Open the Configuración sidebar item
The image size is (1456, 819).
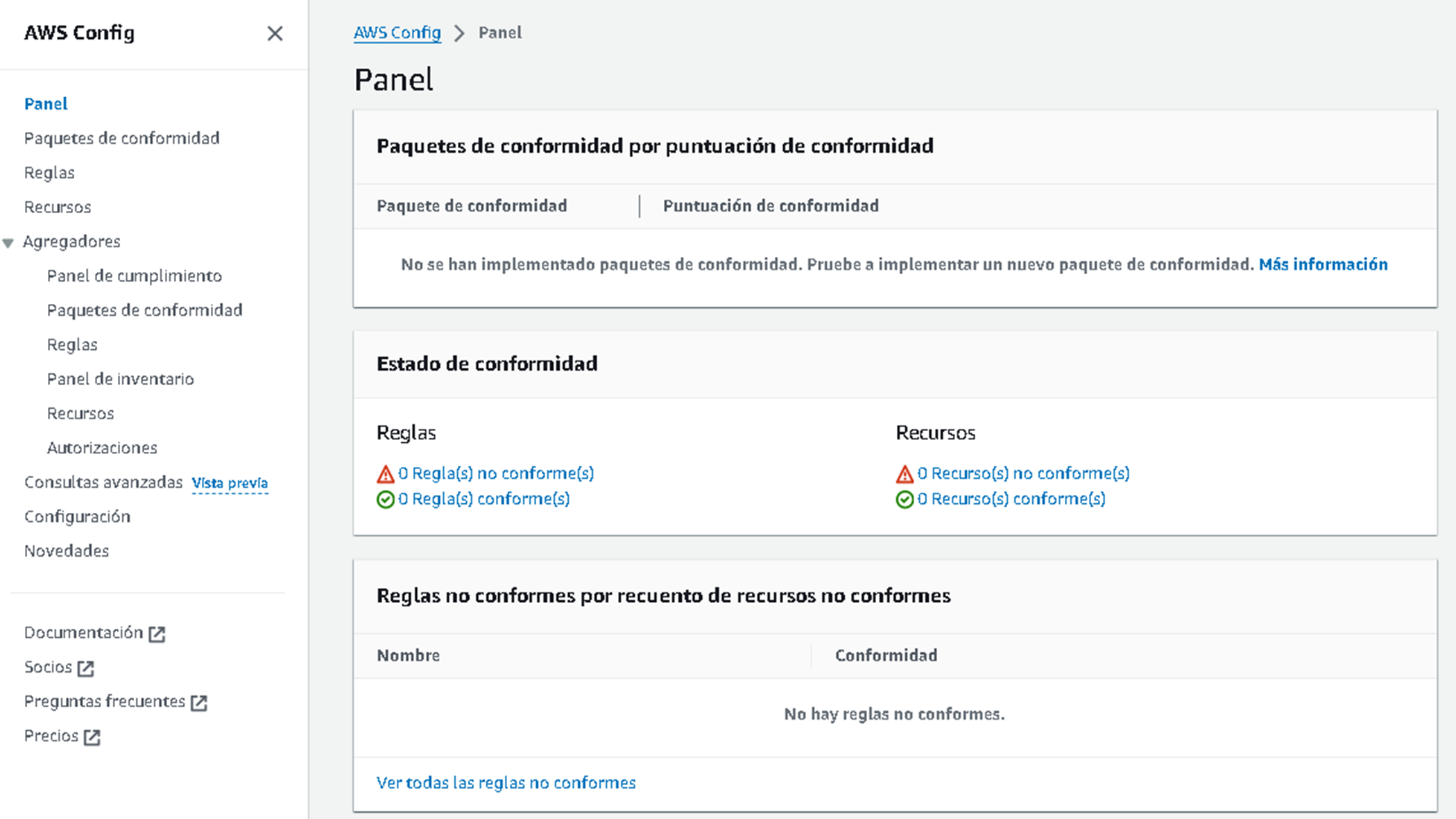[x=77, y=516]
